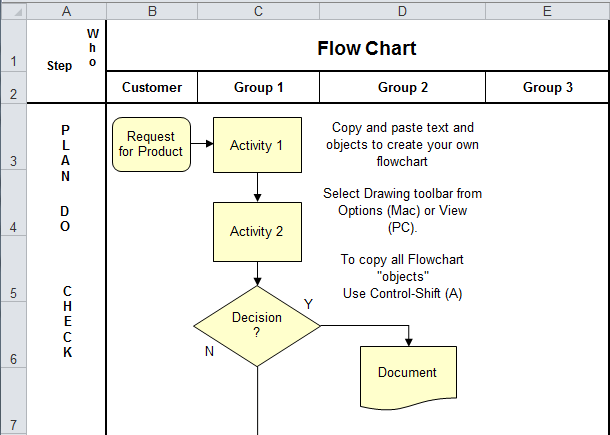Select the Customer header cell
This screenshot has height=435, width=610.
(152, 87)
